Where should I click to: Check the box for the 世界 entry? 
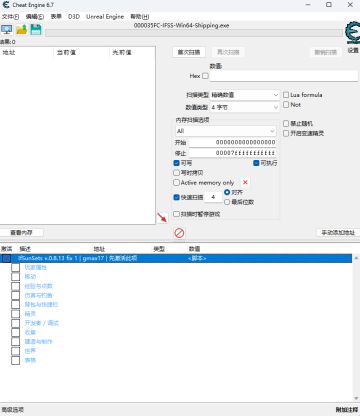pyautogui.click(x=15, y=351)
